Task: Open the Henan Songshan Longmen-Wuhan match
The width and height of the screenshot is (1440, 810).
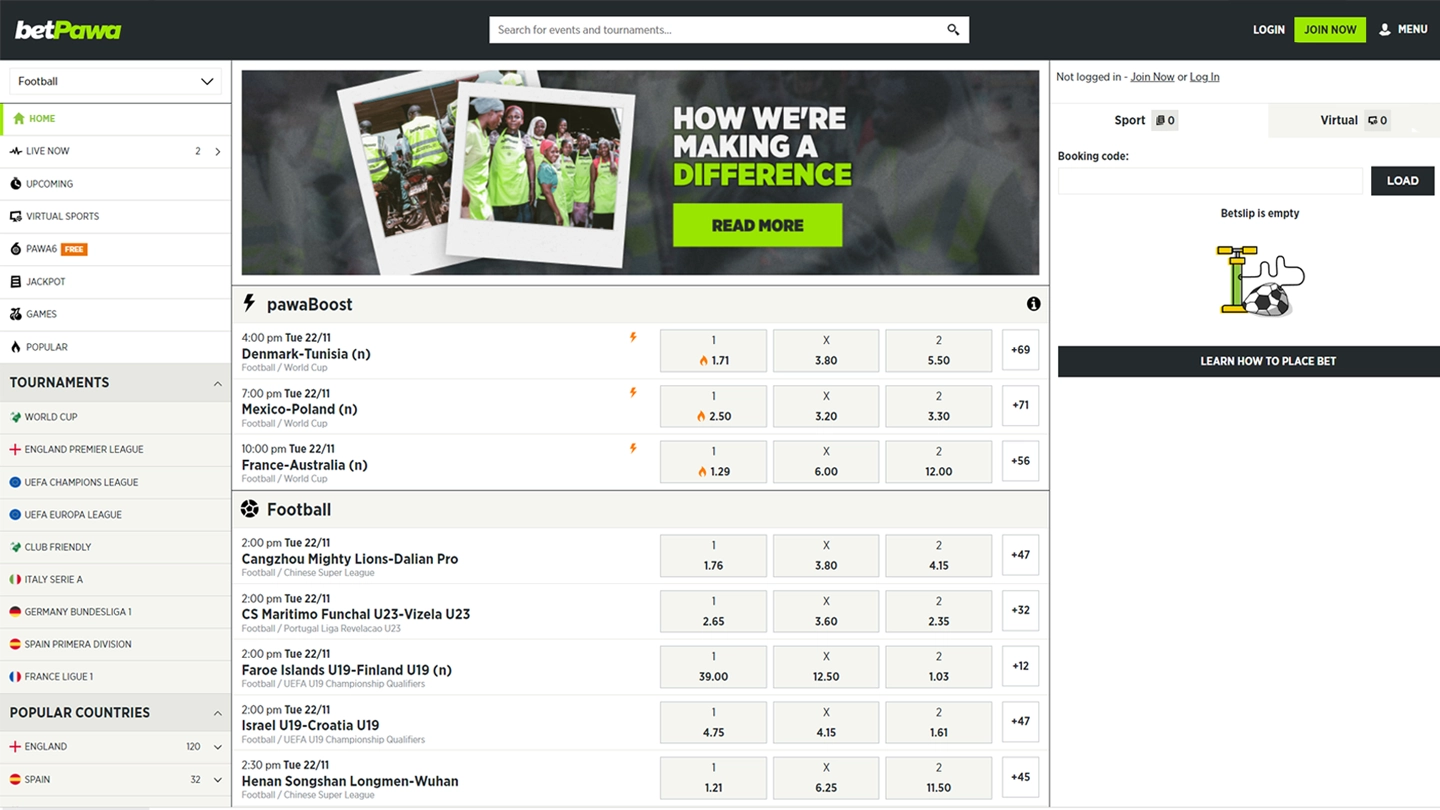Action: tap(350, 781)
